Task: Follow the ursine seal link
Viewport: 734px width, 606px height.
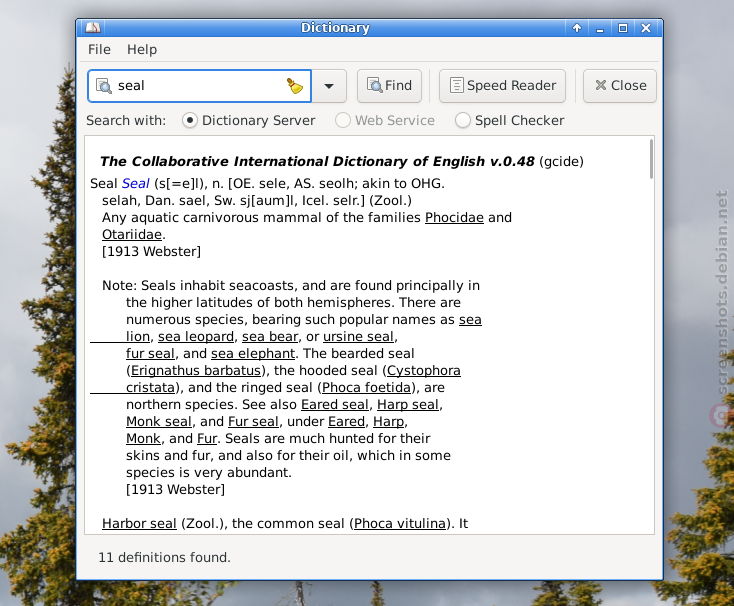Action: 358,336
